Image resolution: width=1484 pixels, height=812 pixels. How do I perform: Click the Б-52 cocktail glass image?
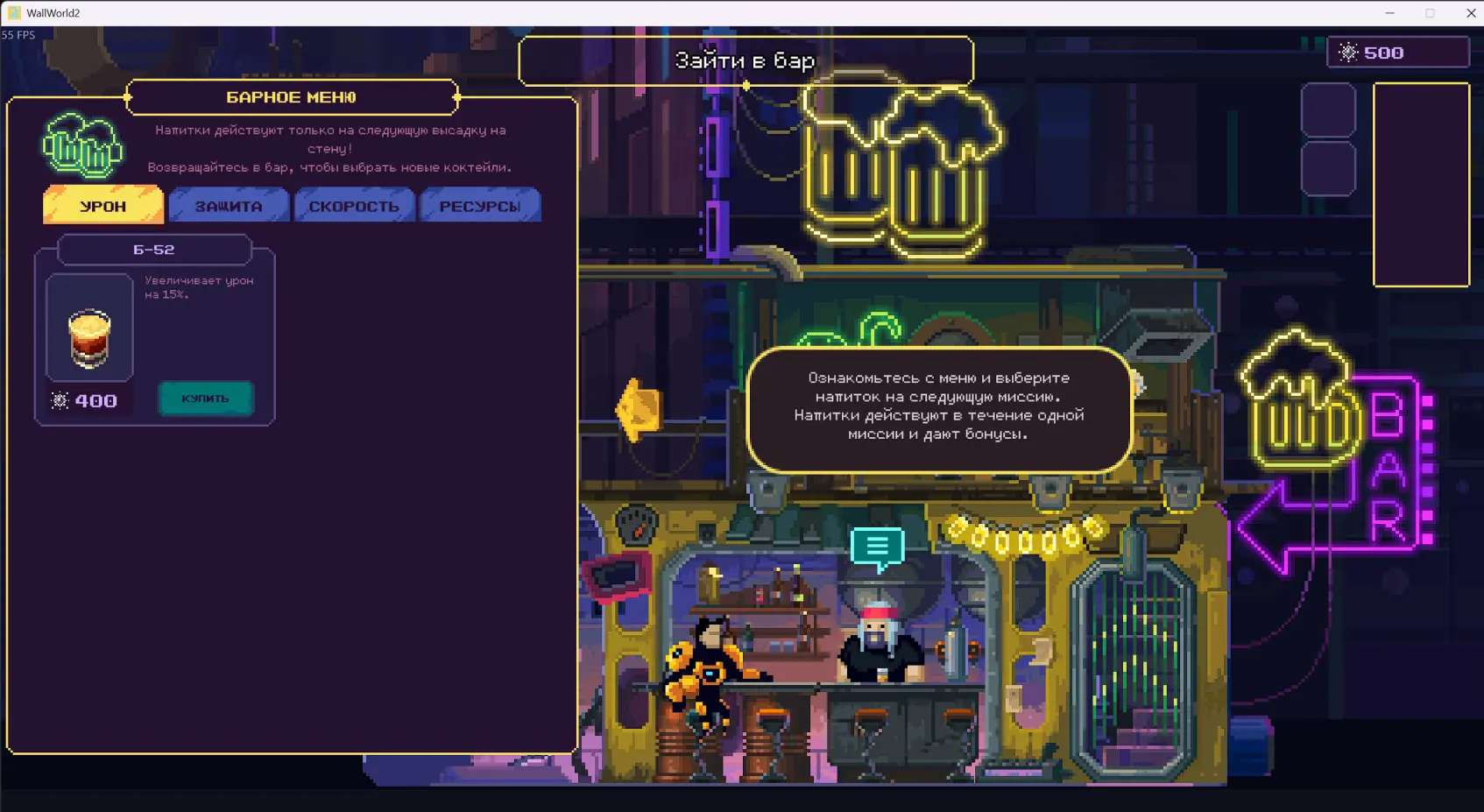[89, 336]
